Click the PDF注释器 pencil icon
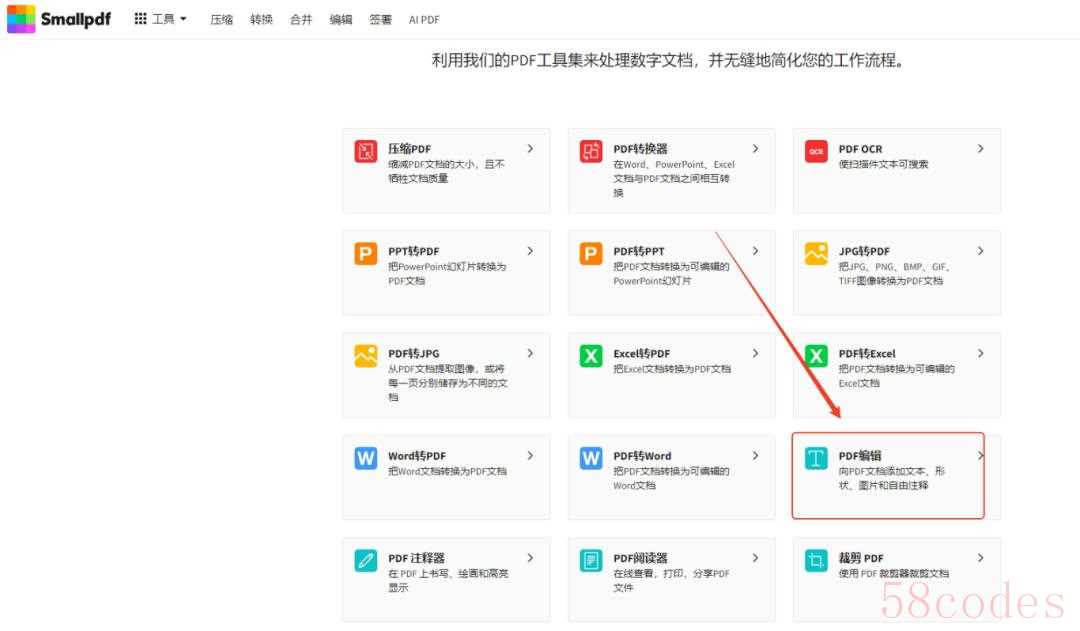1080x631 pixels. click(366, 561)
